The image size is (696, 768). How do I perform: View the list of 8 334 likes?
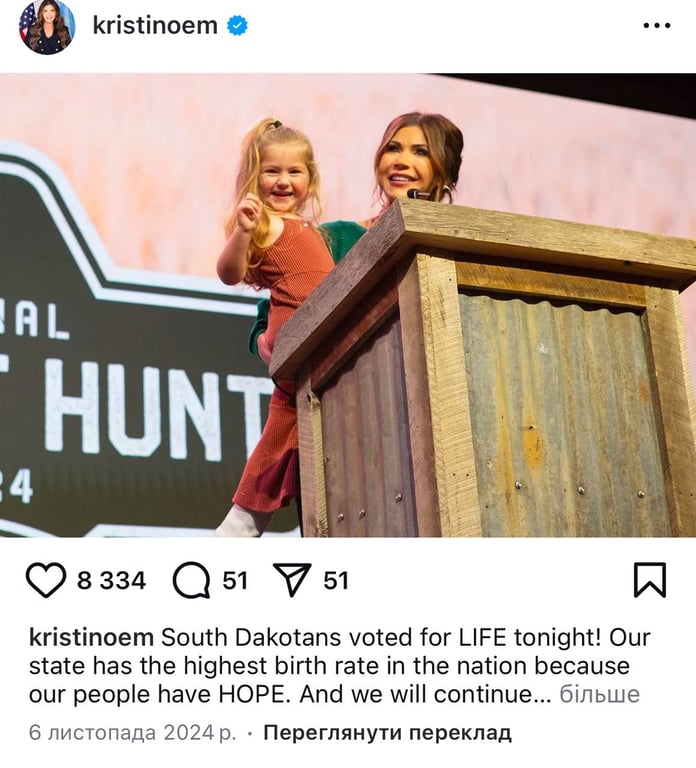coord(111,580)
